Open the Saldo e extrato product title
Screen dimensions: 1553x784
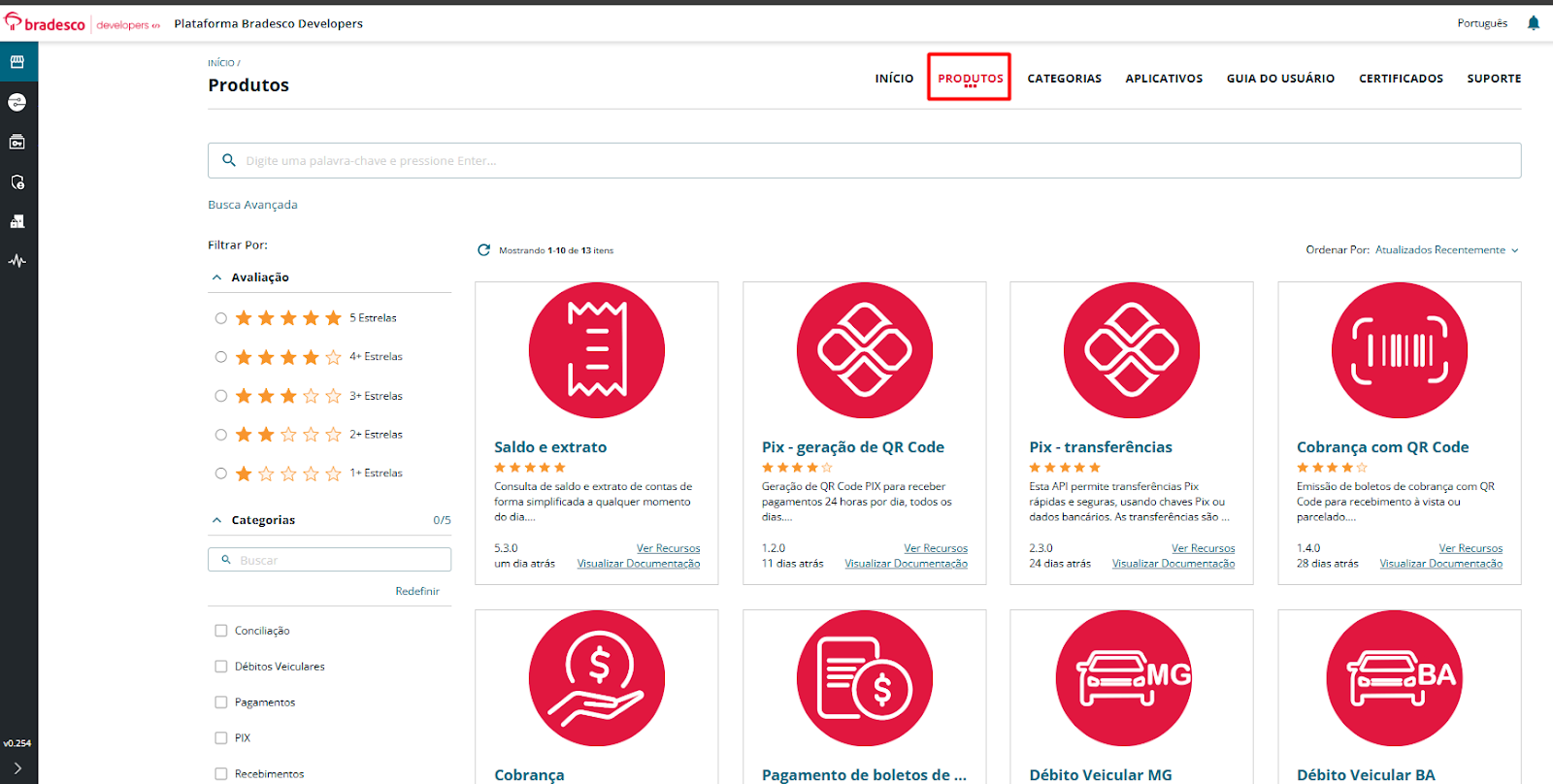tap(550, 447)
